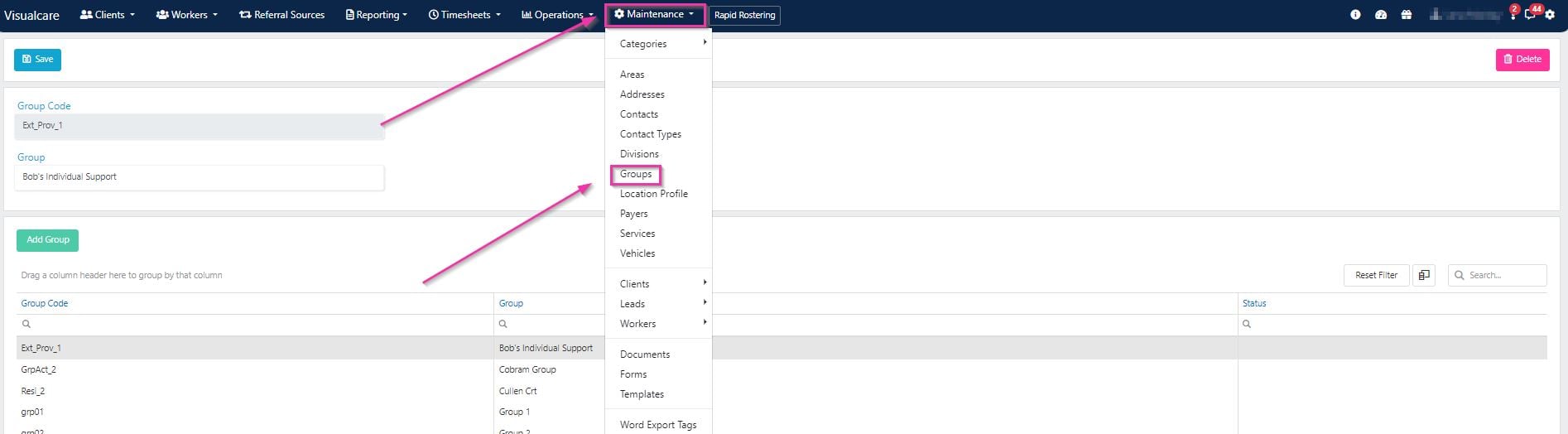The image size is (1568, 434).
Task: Click Cullen Crt cell
Action: point(517,391)
